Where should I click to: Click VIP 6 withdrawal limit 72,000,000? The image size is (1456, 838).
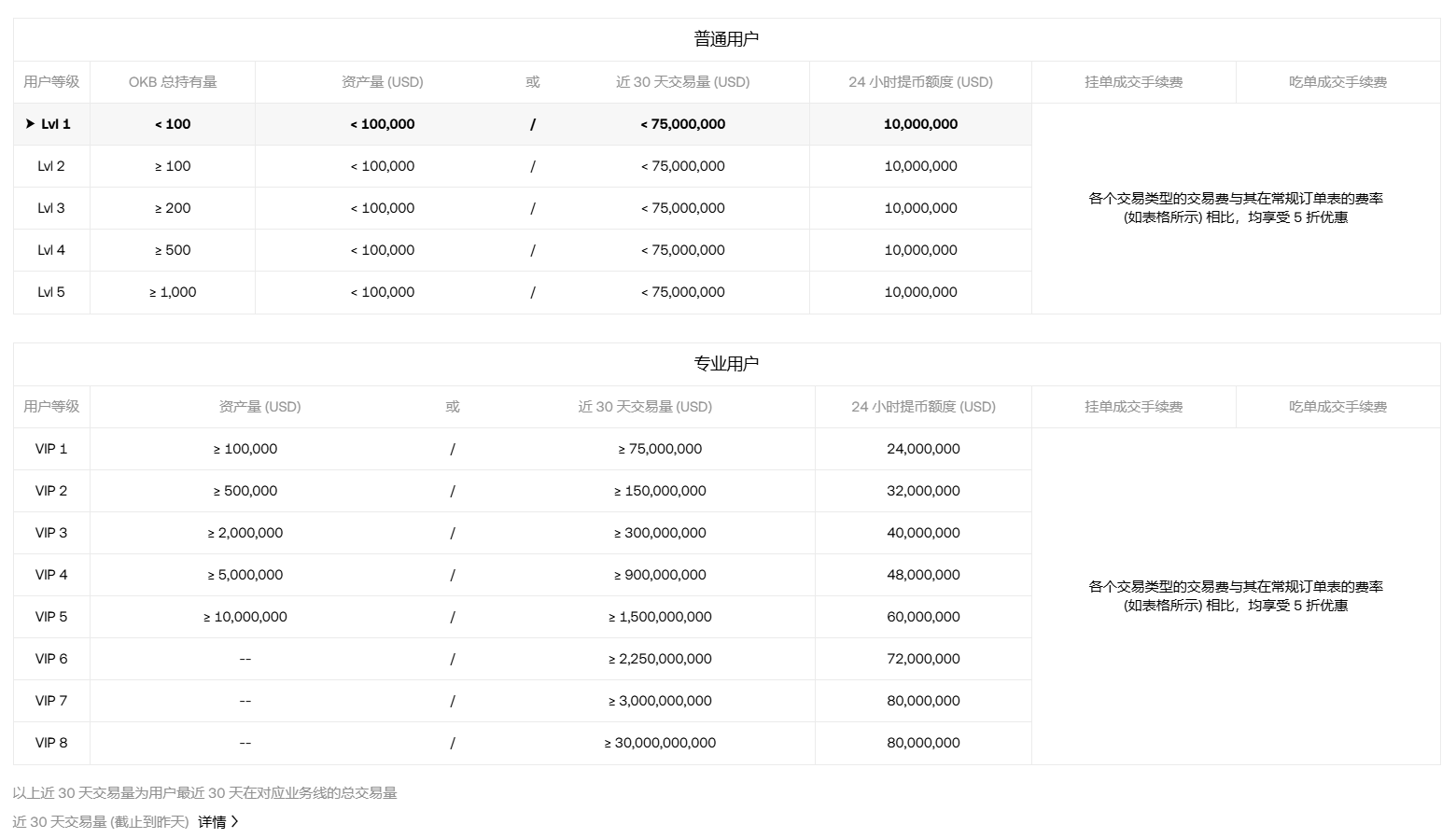(x=923, y=659)
